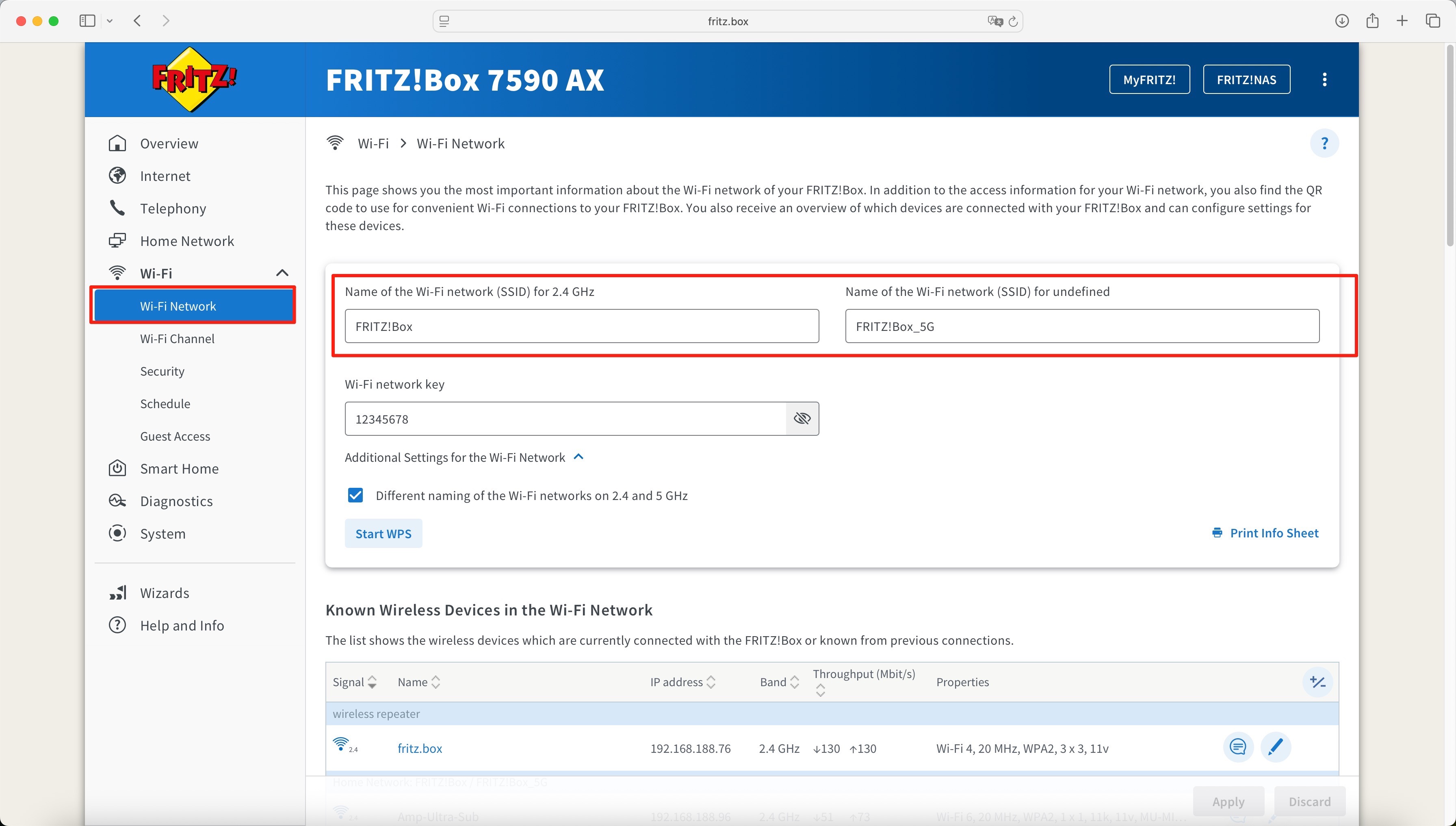Open the help question mark button
Screen dimensions: 1456x826
pyautogui.click(x=1324, y=143)
